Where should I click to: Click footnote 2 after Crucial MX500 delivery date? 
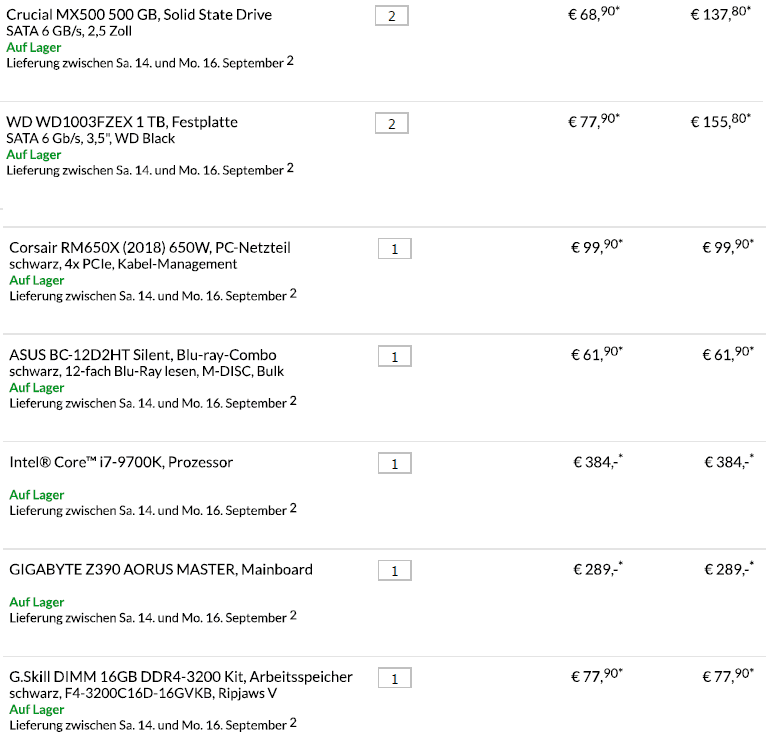(x=290, y=61)
